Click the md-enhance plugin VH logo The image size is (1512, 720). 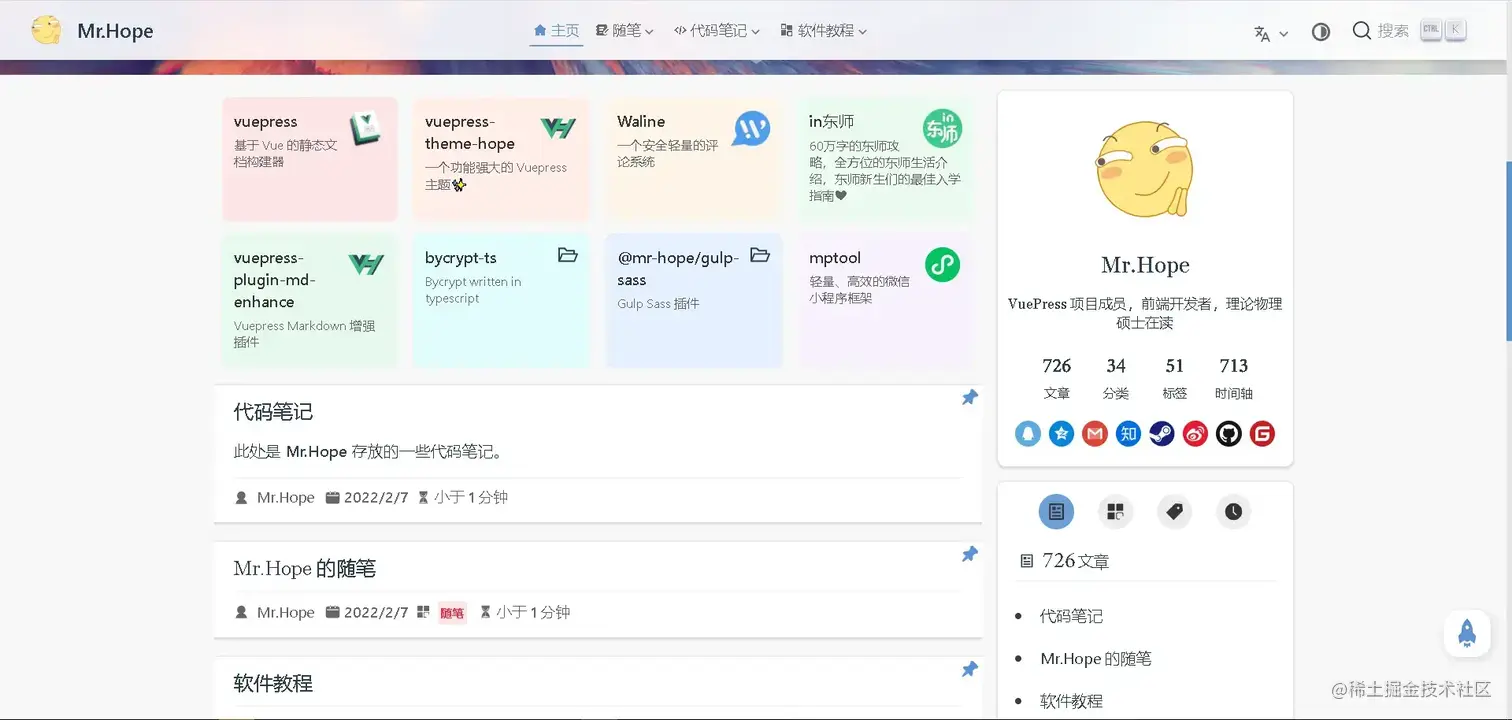366,264
